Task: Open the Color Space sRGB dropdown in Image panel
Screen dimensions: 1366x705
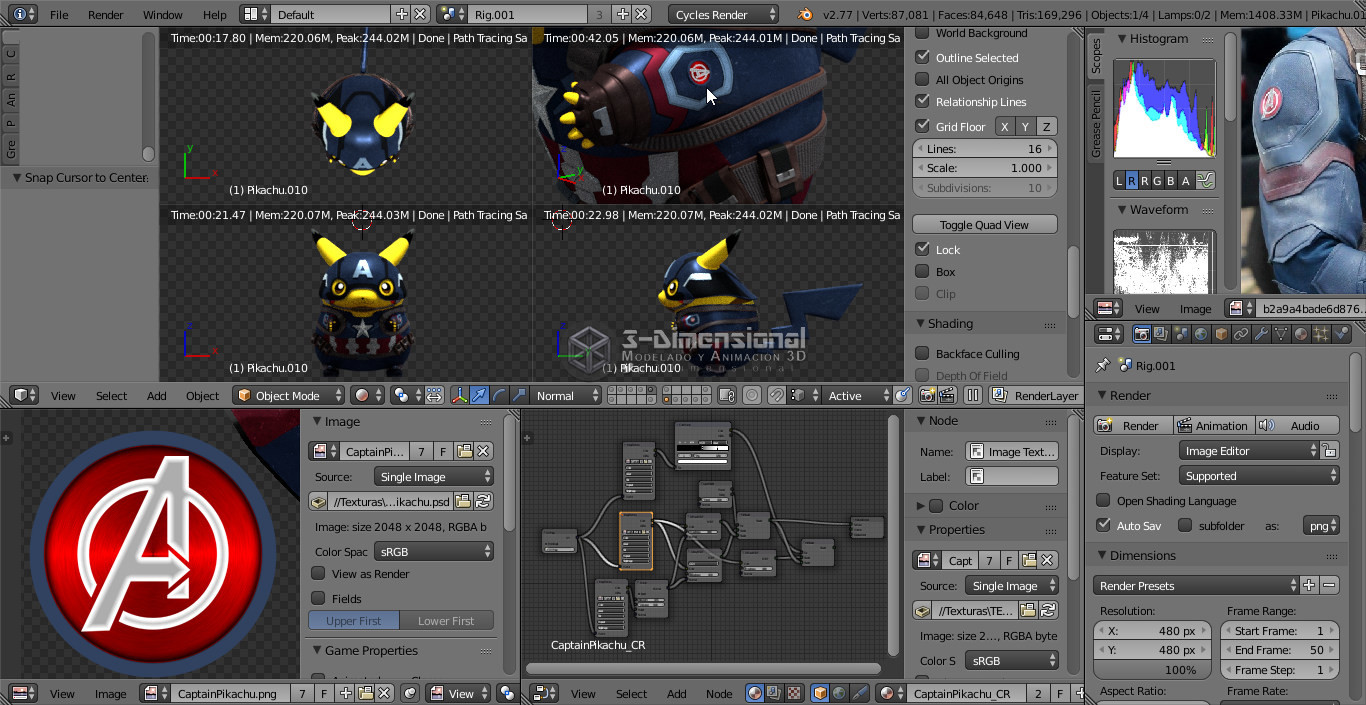Action: click(x=434, y=551)
